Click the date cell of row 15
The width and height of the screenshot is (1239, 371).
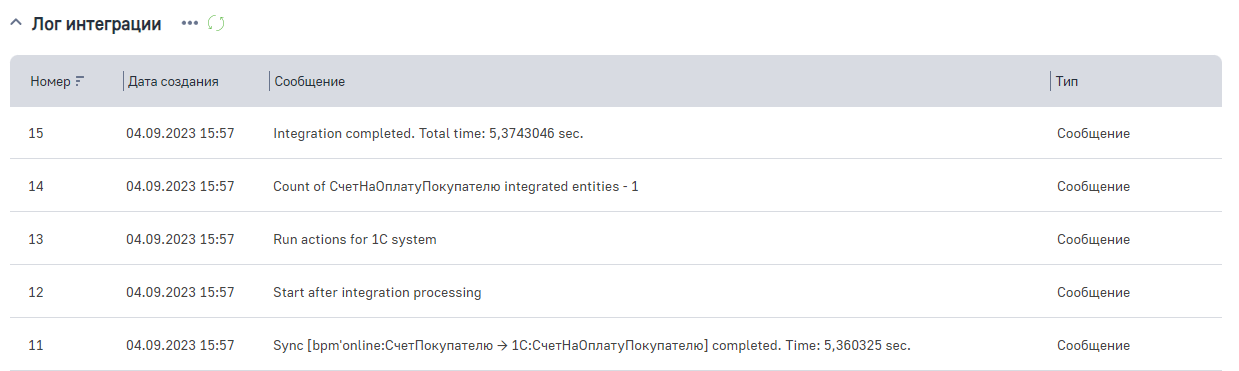click(x=180, y=133)
